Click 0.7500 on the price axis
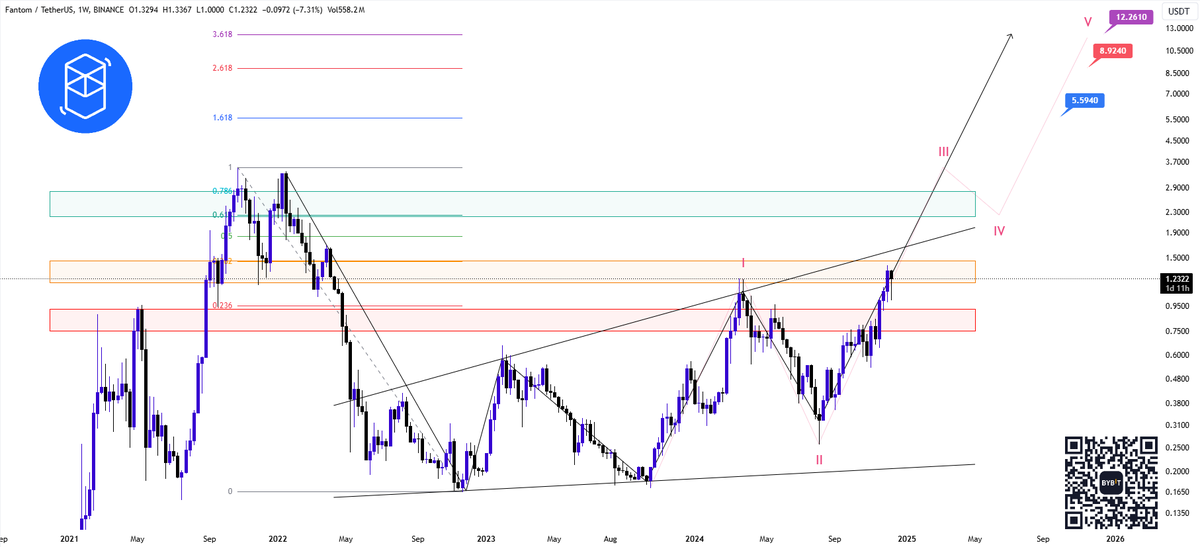Image resolution: width=1200 pixels, height=547 pixels. point(1180,330)
